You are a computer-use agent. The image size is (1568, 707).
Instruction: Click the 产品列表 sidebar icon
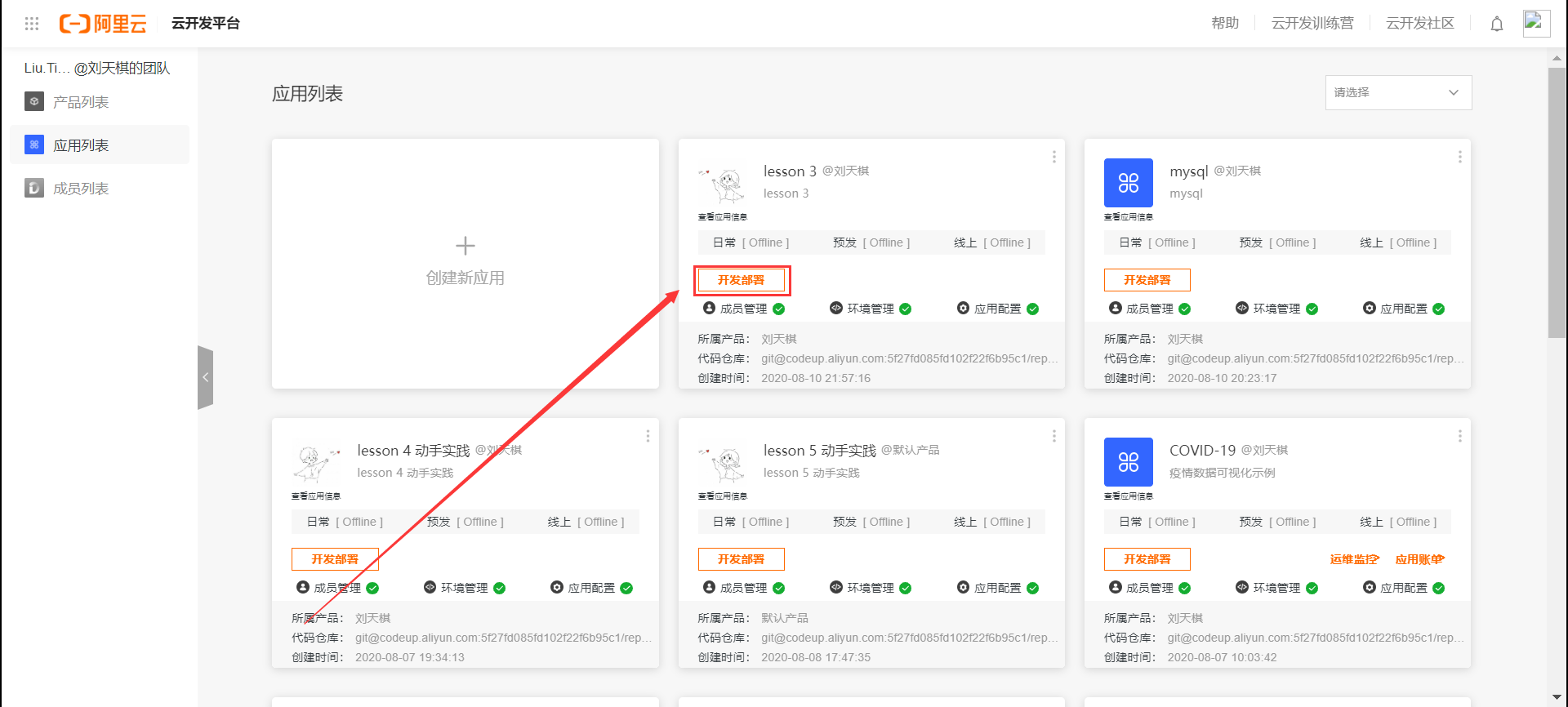pyautogui.click(x=34, y=101)
